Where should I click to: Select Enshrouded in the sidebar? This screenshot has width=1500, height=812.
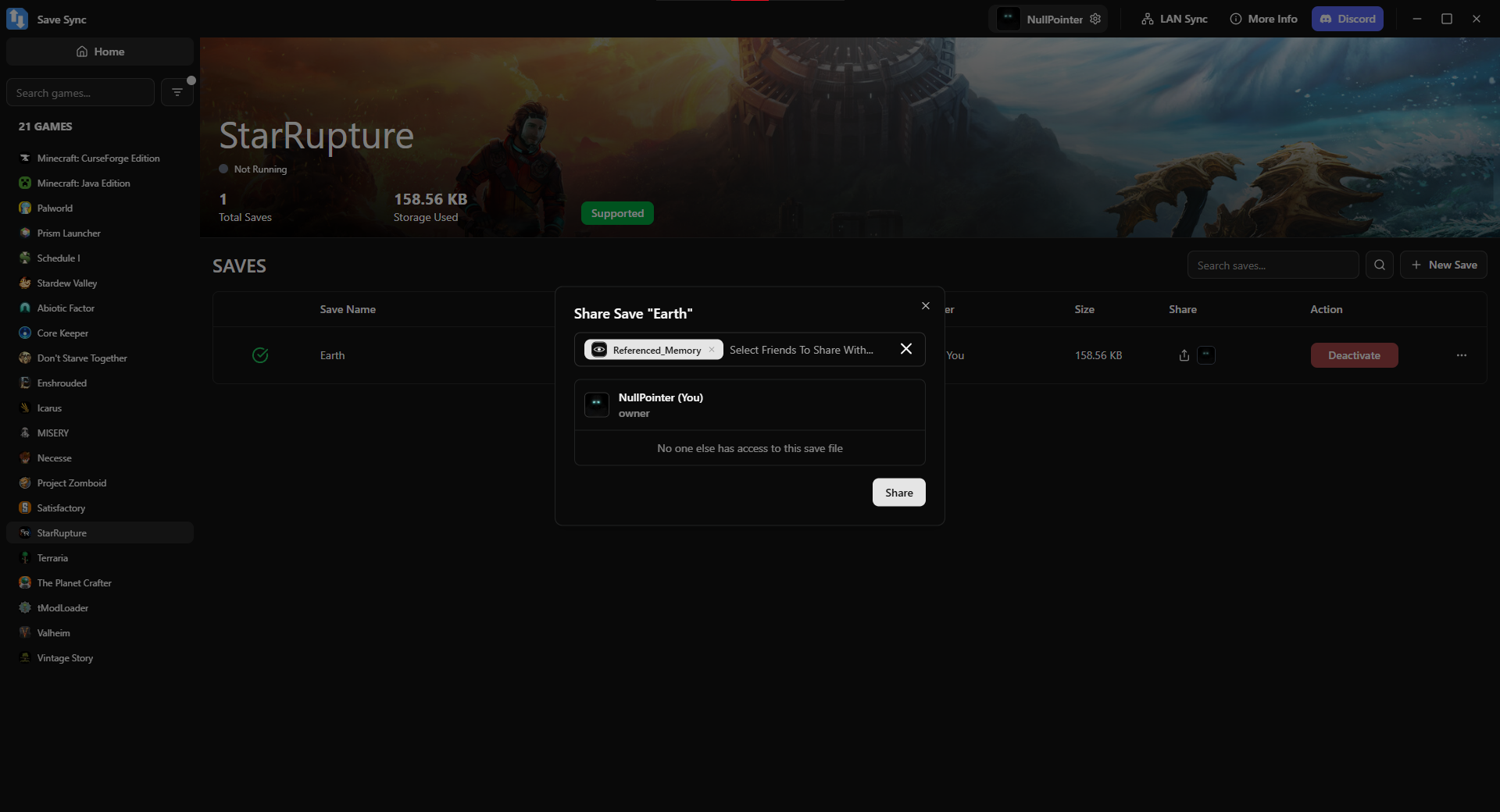click(x=100, y=383)
